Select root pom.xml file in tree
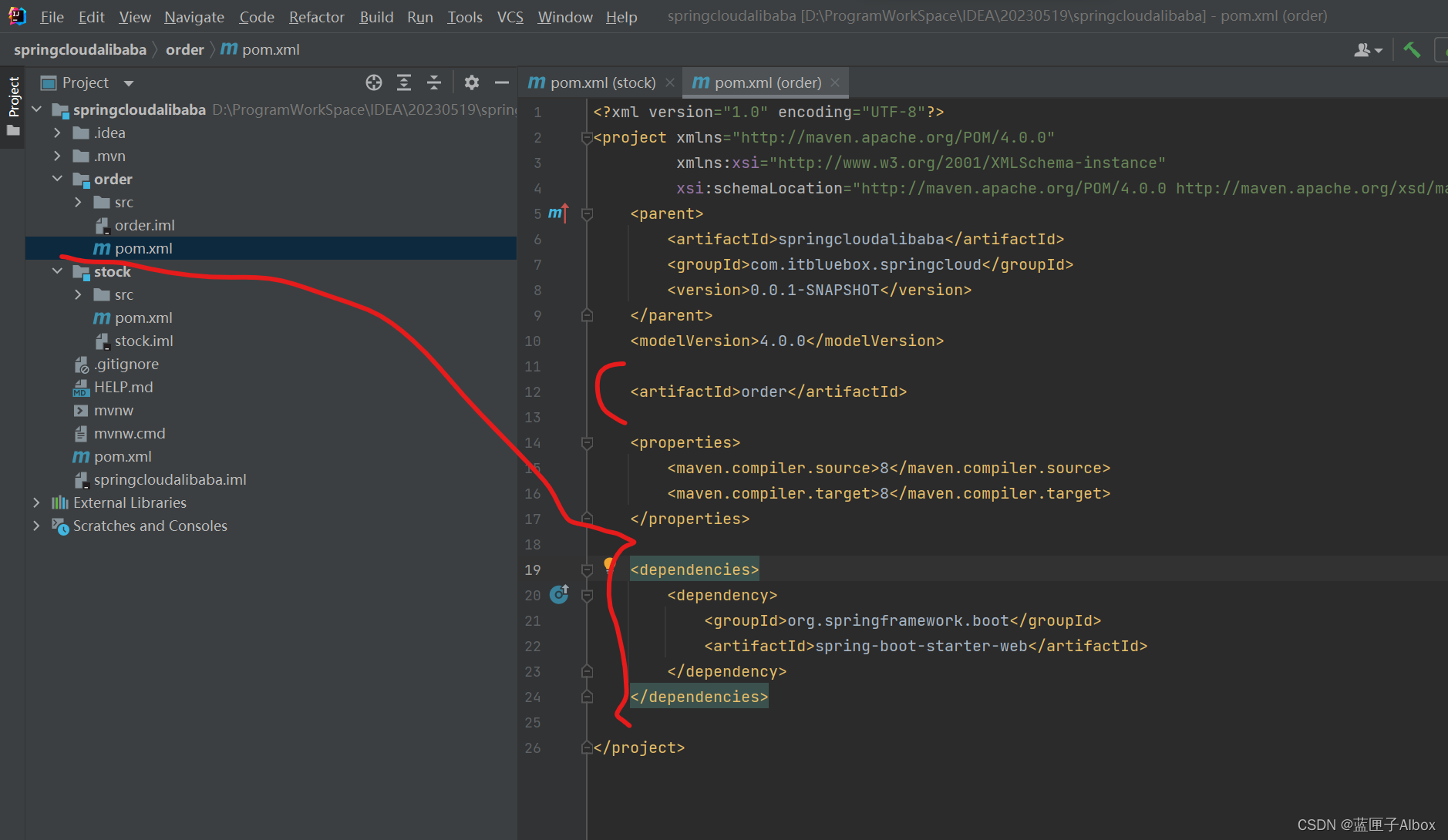Image resolution: width=1448 pixels, height=840 pixels. coord(123,456)
